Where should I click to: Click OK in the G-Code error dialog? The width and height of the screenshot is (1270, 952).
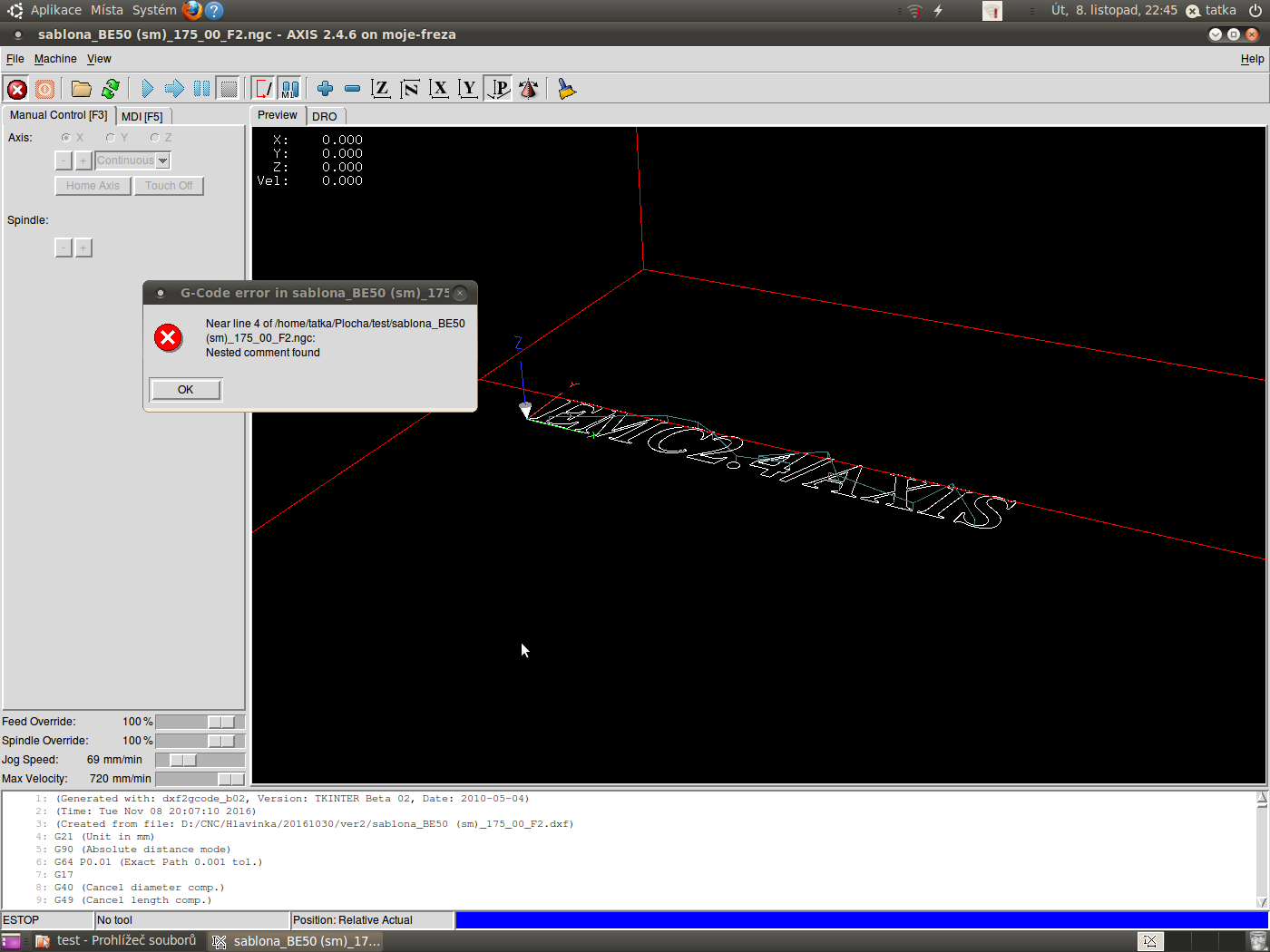185,390
